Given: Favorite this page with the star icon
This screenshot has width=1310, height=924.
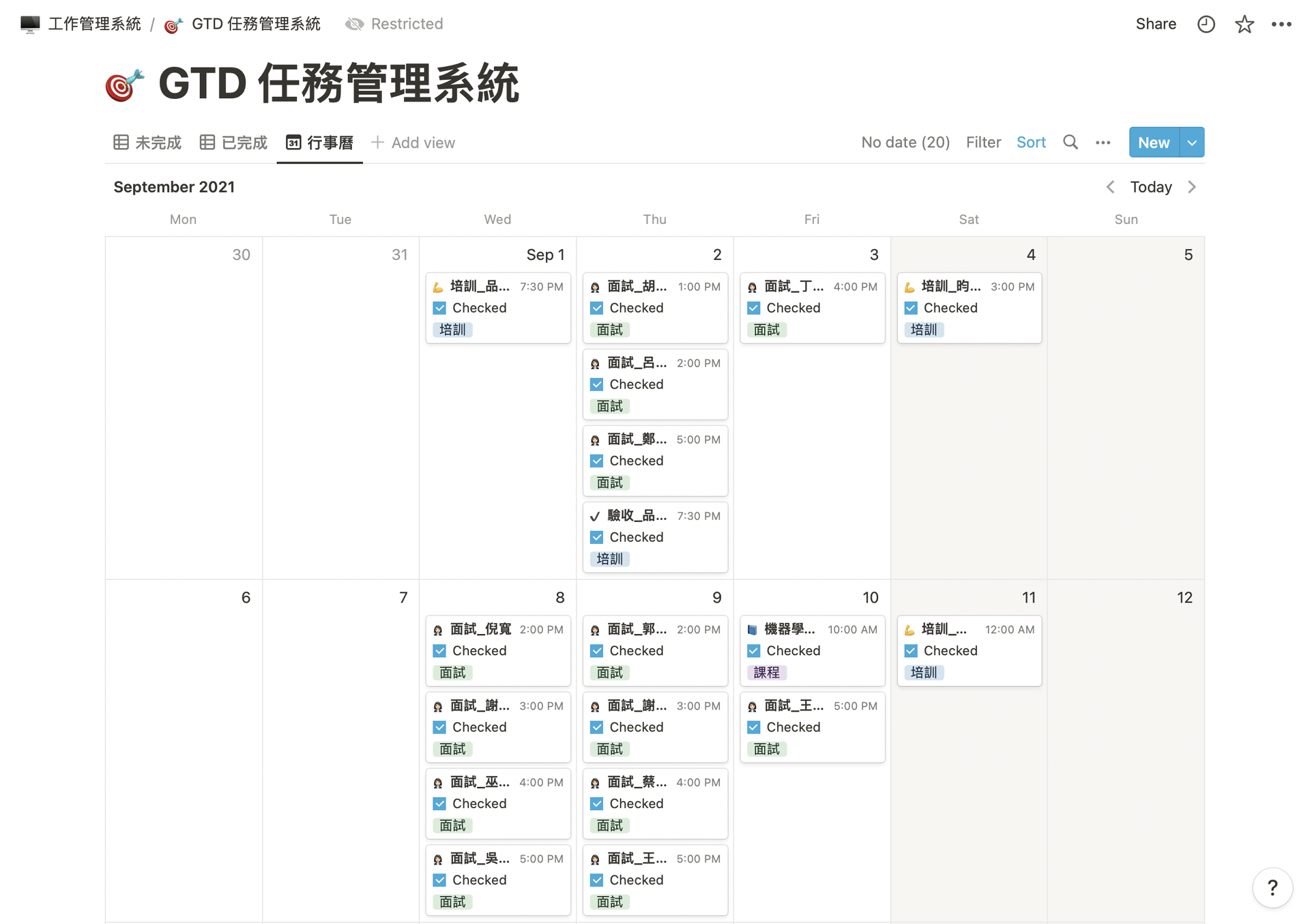Looking at the screenshot, I should pyautogui.click(x=1244, y=25).
